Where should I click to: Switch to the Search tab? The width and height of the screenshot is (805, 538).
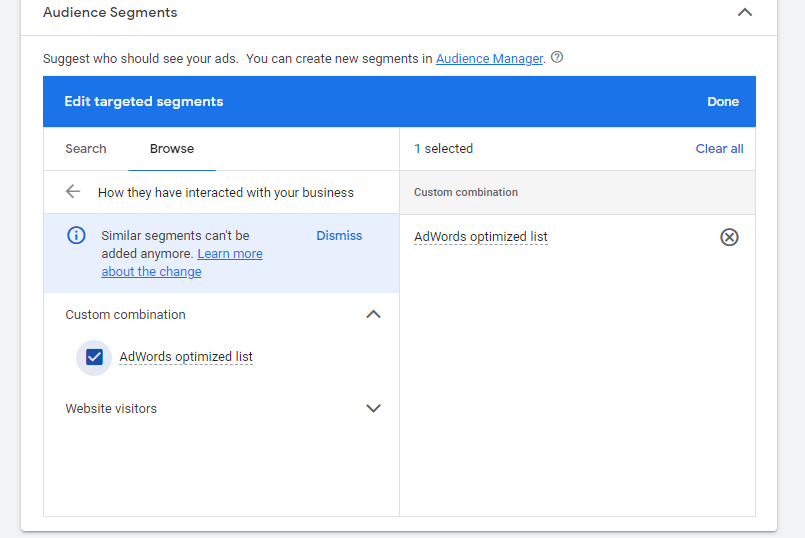(86, 149)
